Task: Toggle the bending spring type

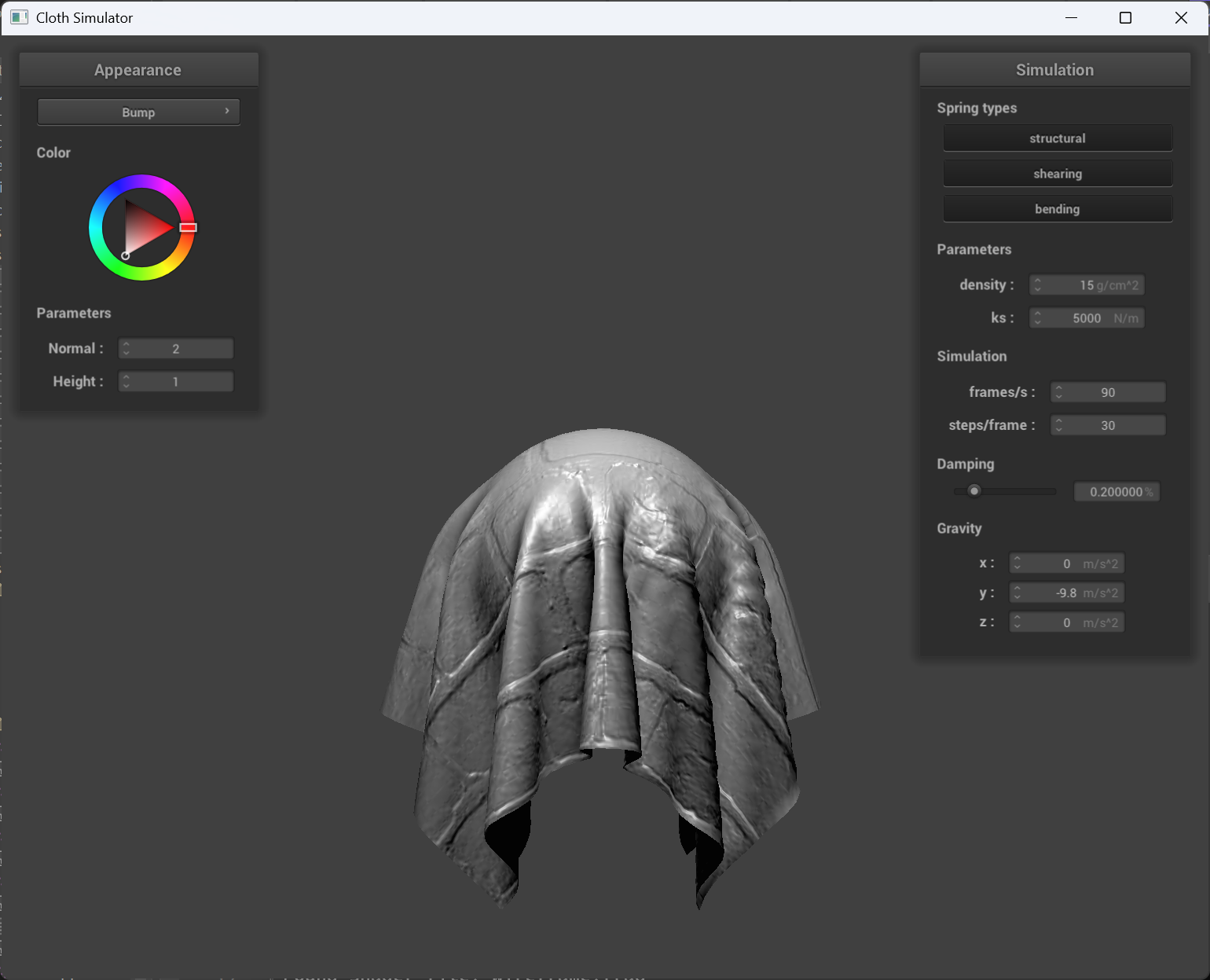Action: [1058, 208]
